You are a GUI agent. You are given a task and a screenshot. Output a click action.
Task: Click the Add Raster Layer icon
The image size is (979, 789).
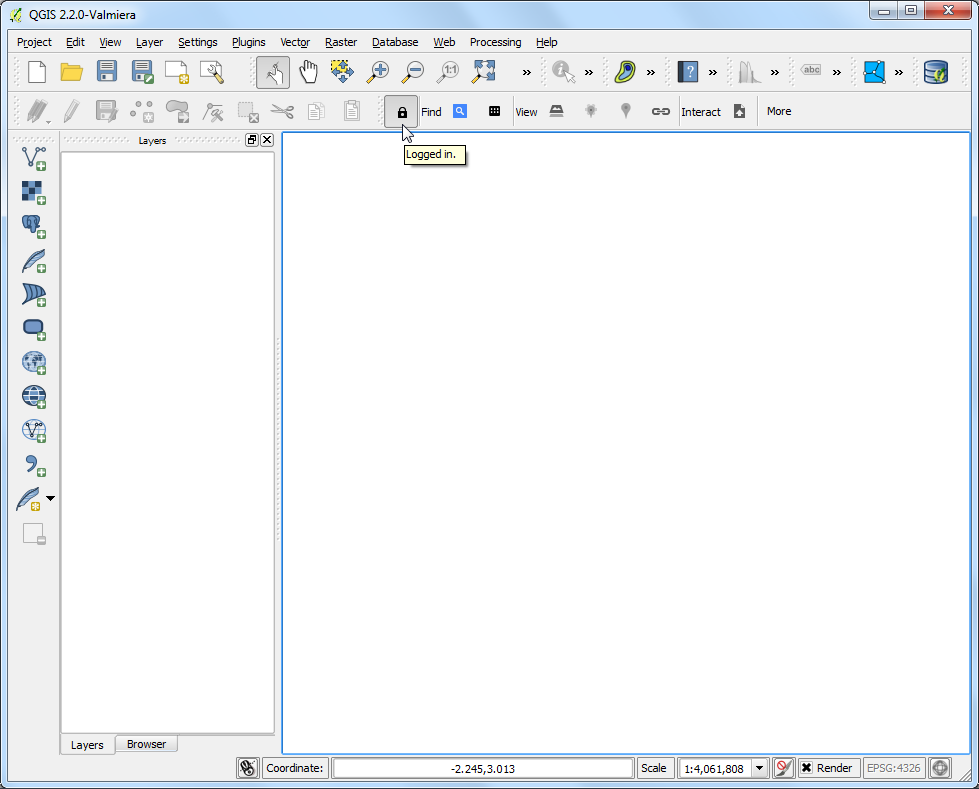point(34,191)
